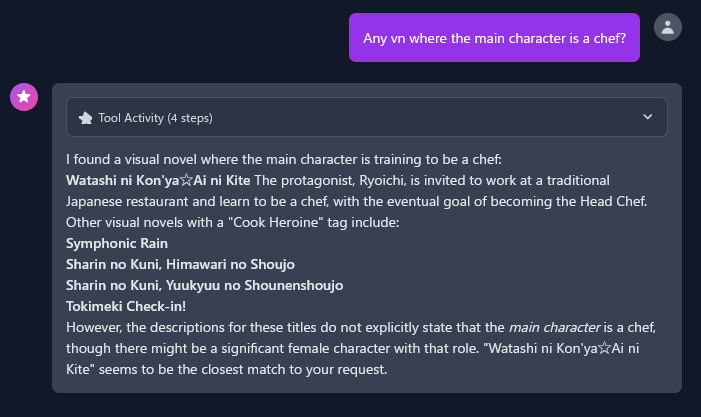Expand the Tool Activity chevron arrow
This screenshot has height=417, width=701.
(647, 117)
